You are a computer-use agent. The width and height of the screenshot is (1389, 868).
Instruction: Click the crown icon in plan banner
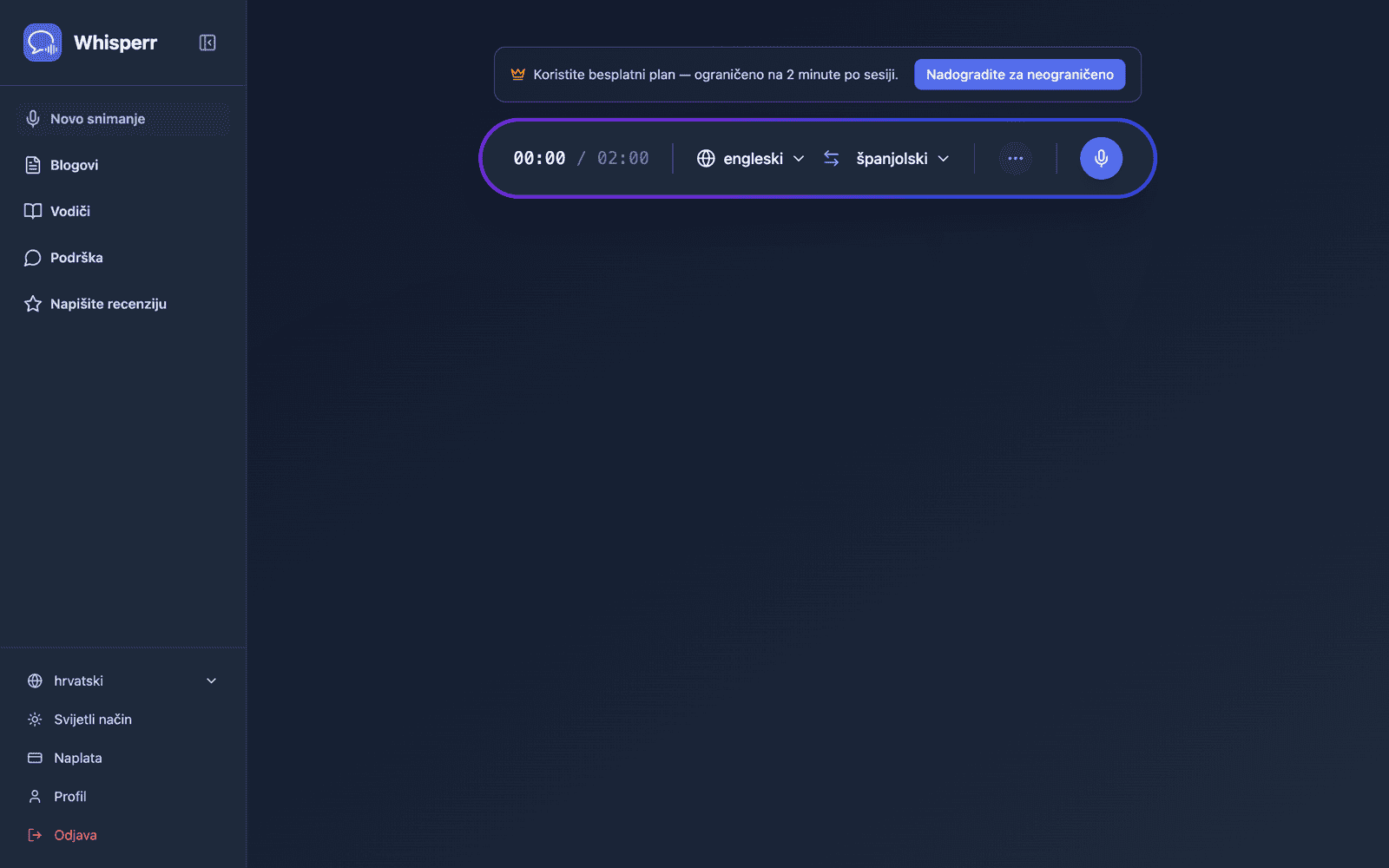point(518,74)
